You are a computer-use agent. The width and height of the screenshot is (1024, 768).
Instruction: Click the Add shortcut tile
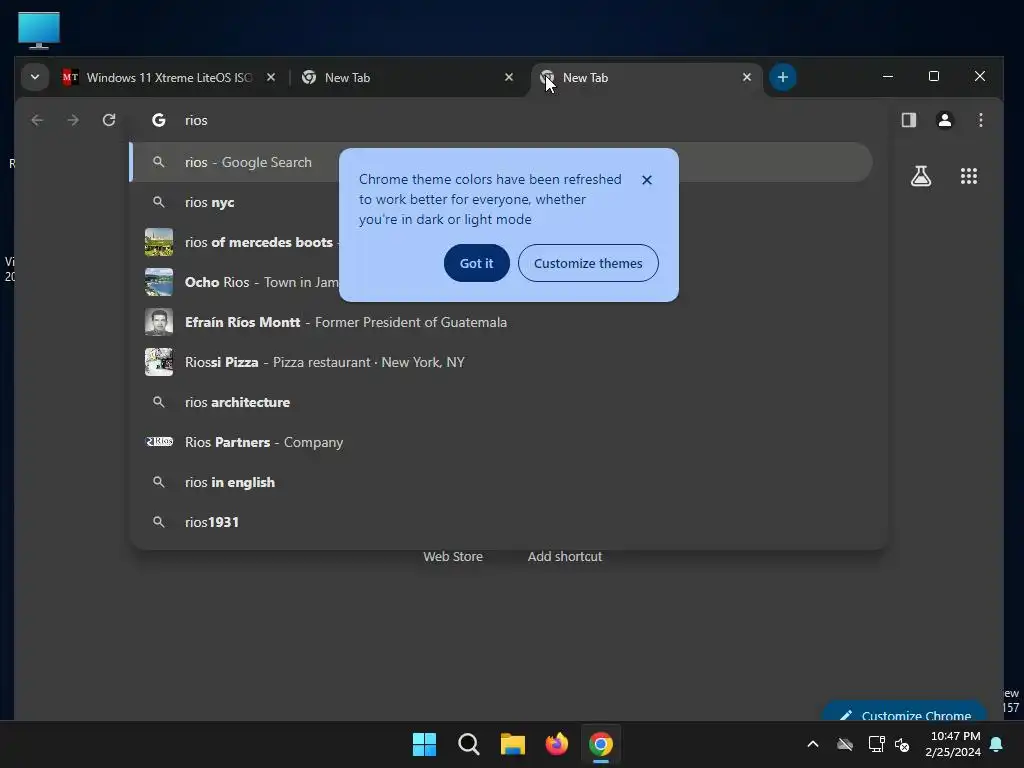click(x=565, y=556)
